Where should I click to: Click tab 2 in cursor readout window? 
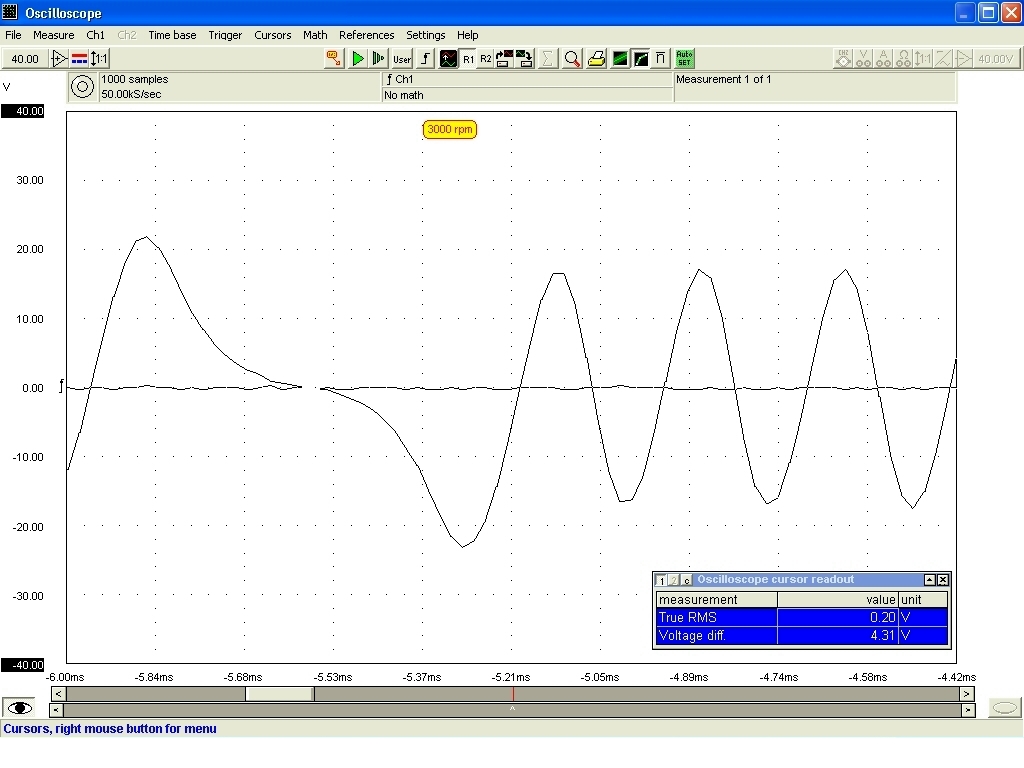click(x=674, y=580)
